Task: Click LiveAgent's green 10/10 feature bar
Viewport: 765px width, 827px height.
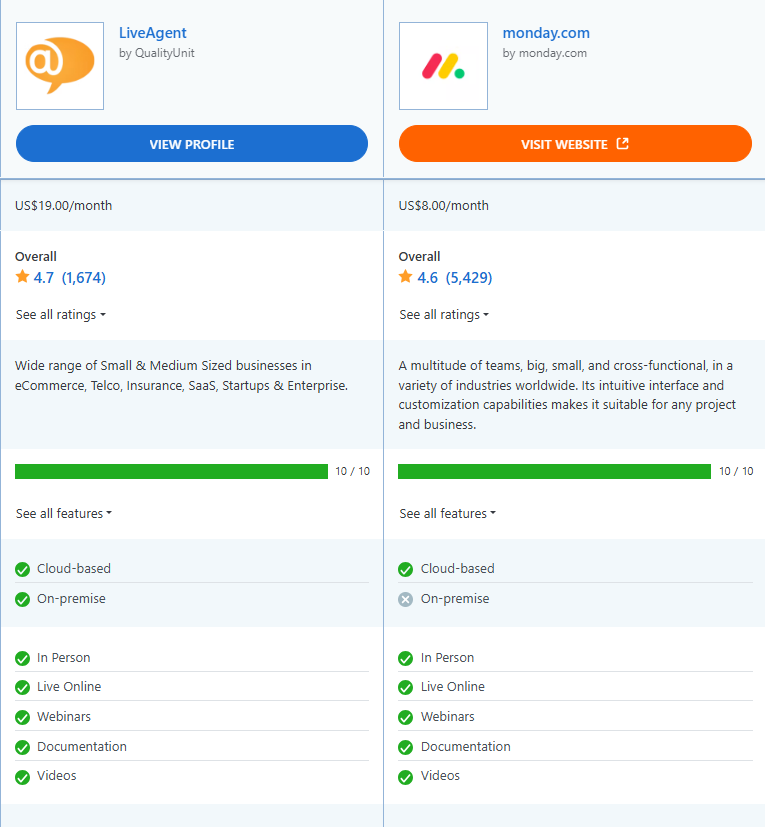Action: 170,470
